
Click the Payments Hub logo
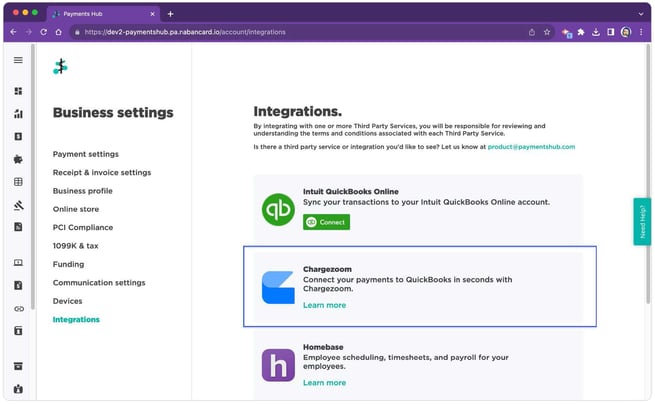coord(61,66)
